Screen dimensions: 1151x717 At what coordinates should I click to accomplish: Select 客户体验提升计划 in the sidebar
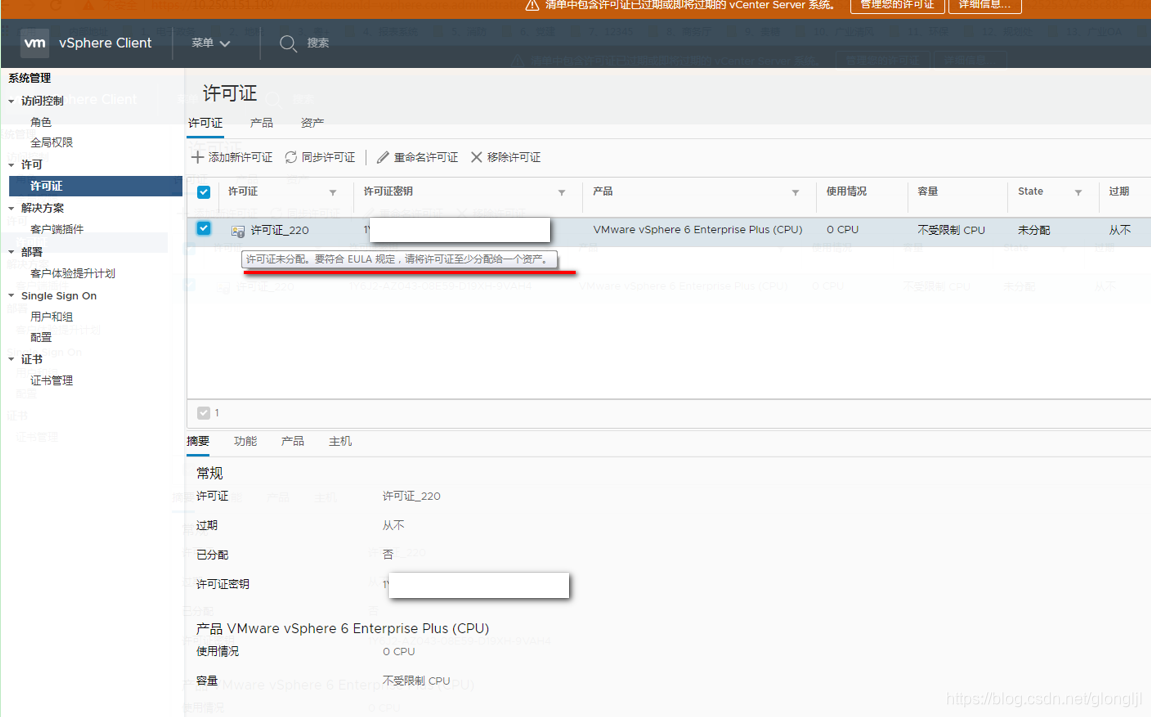click(x=73, y=273)
